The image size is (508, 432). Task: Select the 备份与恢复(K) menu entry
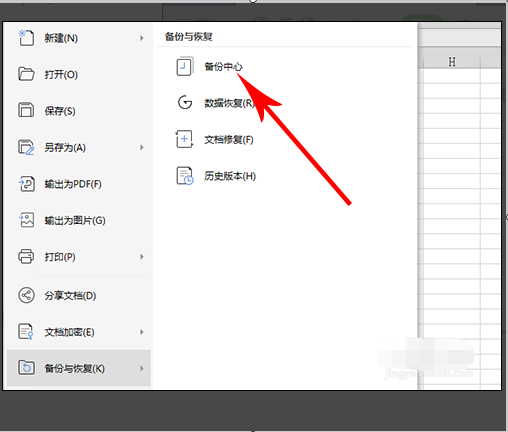click(x=79, y=368)
